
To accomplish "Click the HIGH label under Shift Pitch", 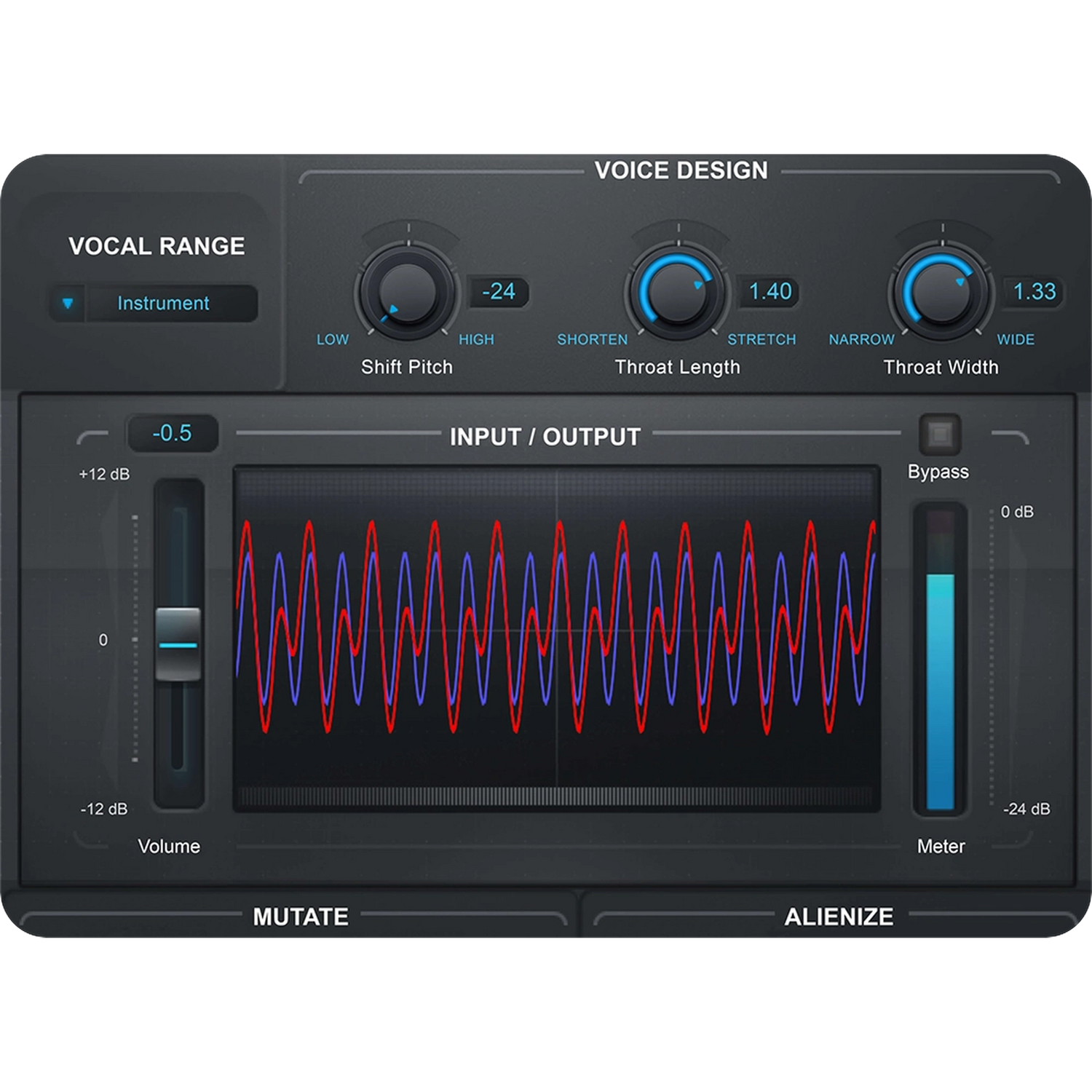I will (x=476, y=339).
